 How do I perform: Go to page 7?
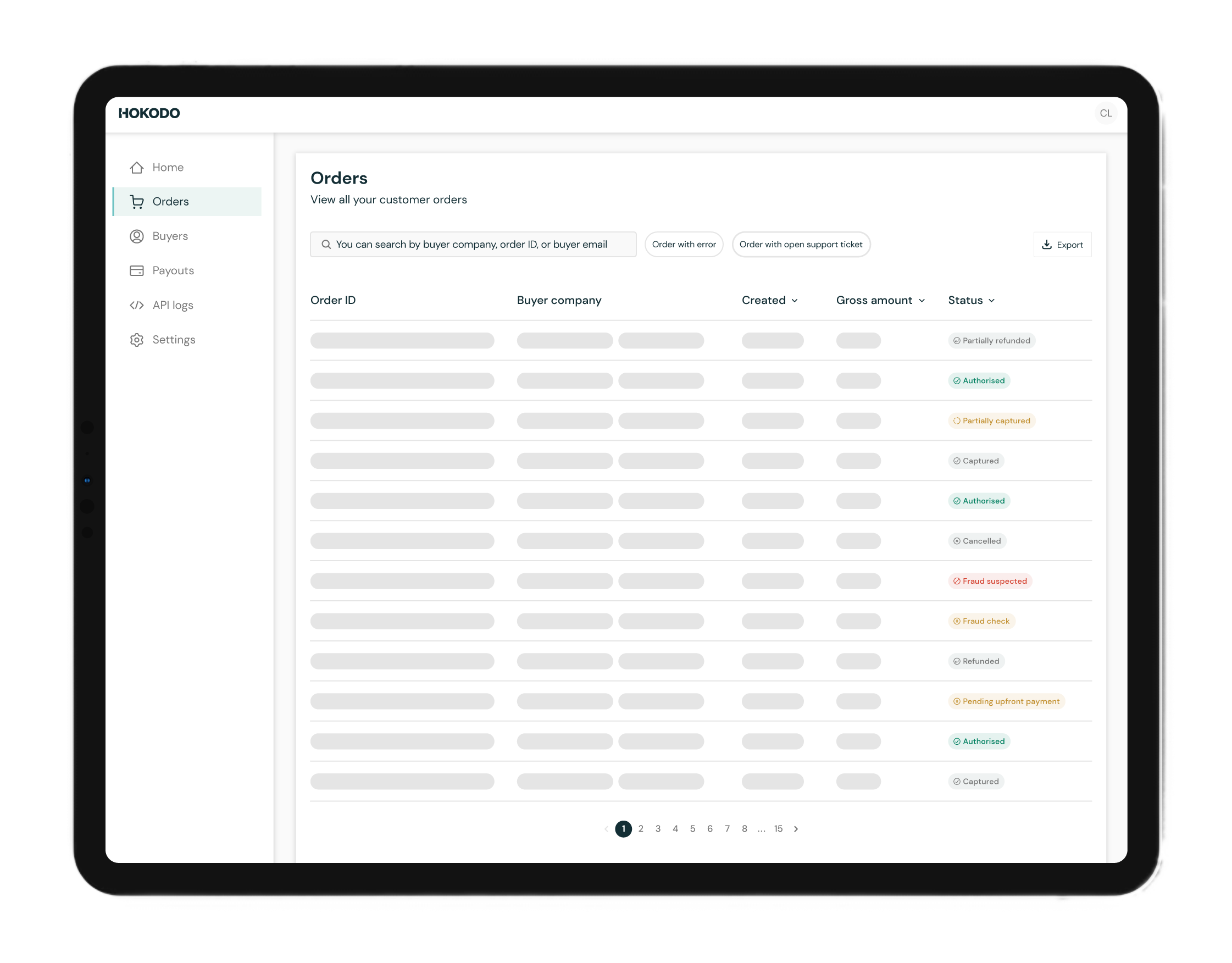tap(727, 829)
